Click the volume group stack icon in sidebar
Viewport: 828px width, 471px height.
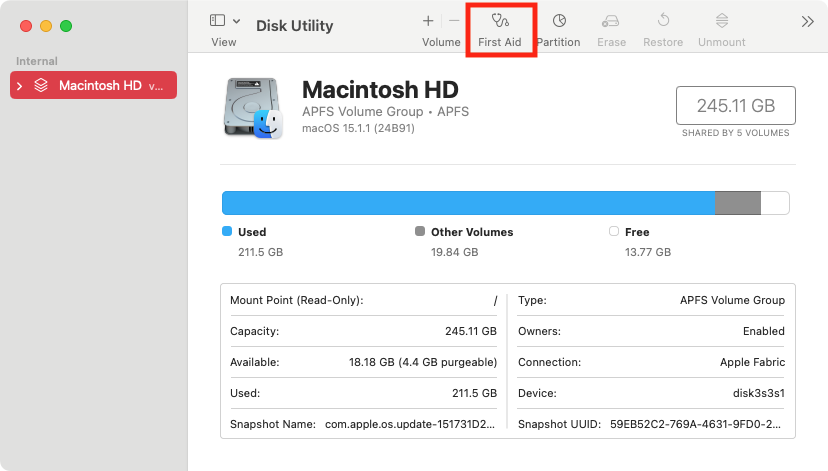coord(41,85)
